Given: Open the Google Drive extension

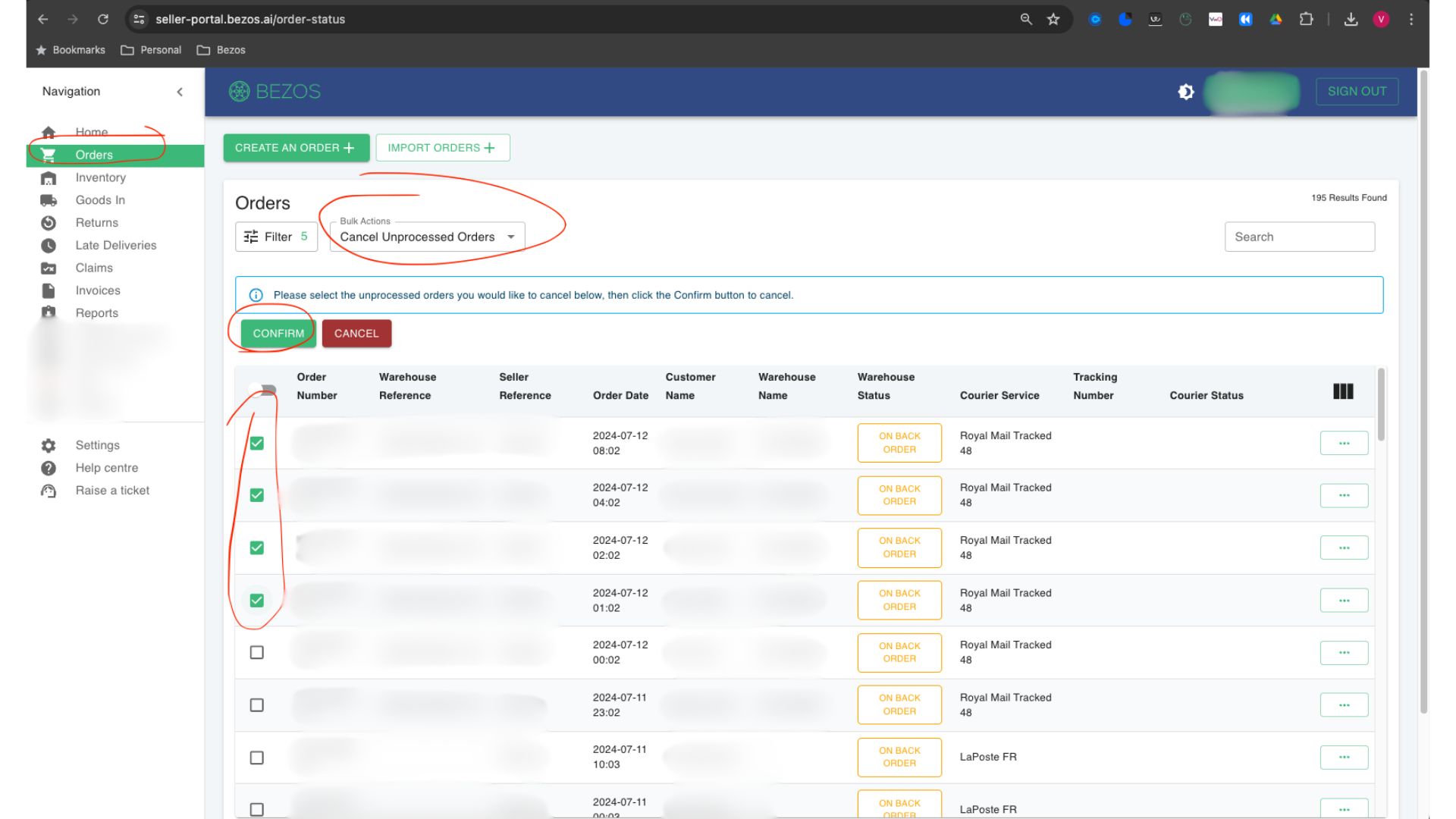Looking at the screenshot, I should 1276,20.
